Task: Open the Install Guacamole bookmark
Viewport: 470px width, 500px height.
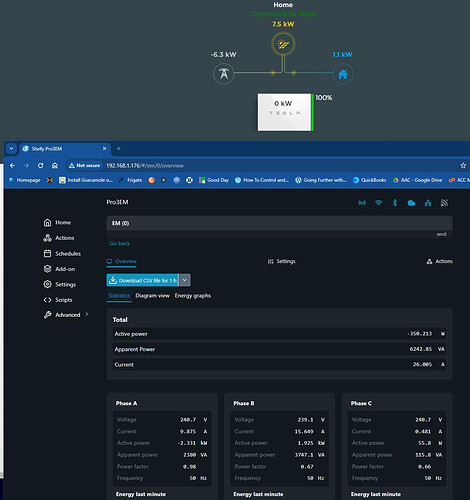Action: click(86, 180)
